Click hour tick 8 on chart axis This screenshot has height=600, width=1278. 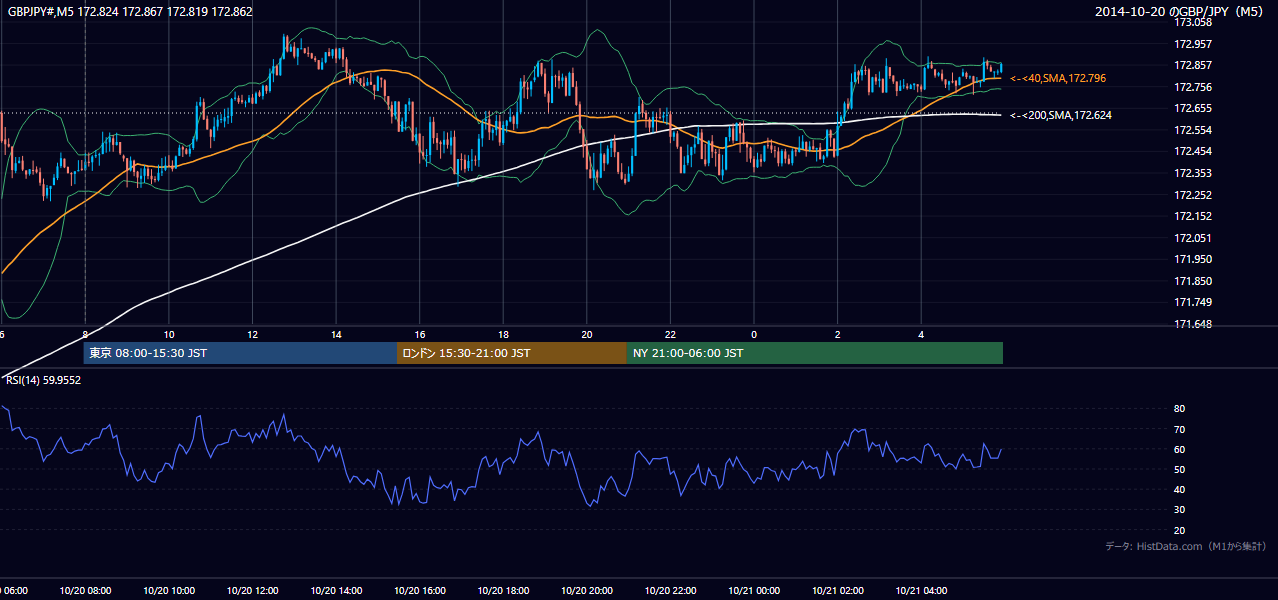click(x=85, y=334)
